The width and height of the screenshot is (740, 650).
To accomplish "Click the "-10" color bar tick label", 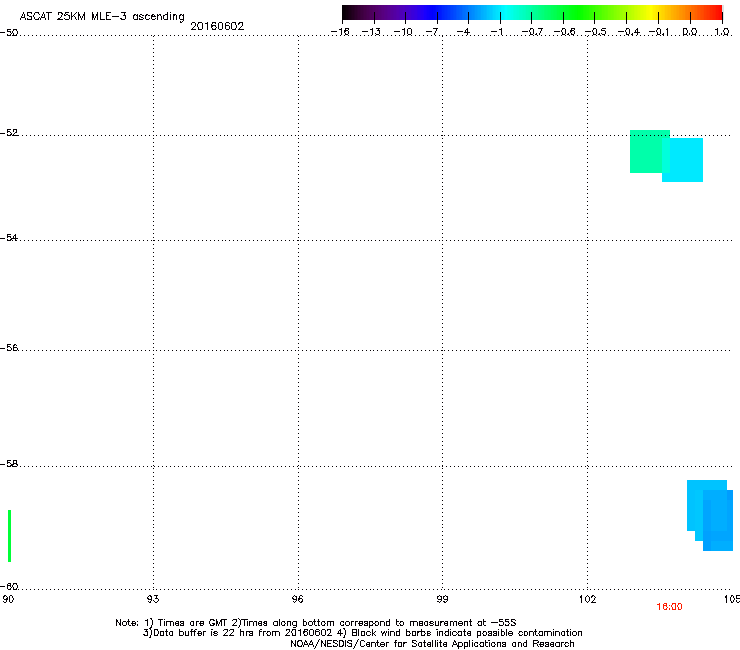I will click(403, 32).
